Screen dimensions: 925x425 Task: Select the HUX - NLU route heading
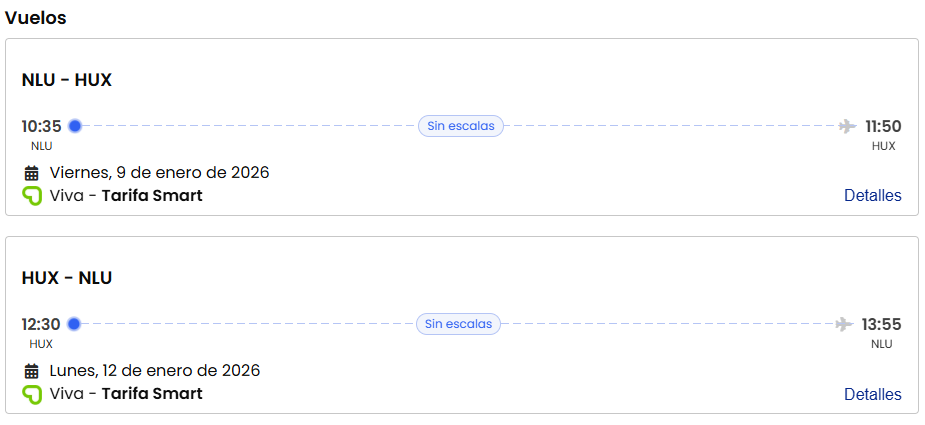point(67,278)
